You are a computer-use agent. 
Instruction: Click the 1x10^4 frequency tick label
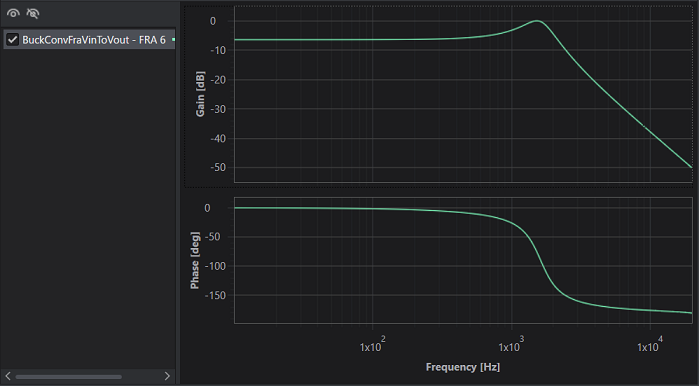tap(650, 345)
